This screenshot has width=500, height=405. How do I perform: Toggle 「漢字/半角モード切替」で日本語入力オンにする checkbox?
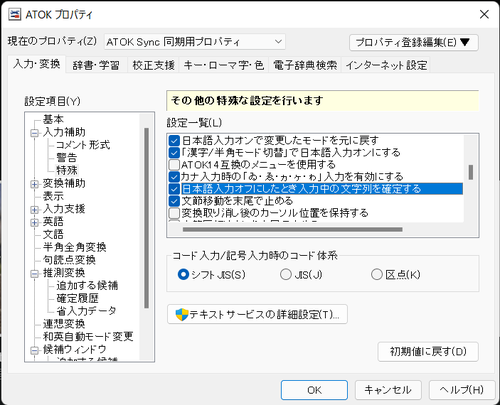tap(174, 153)
